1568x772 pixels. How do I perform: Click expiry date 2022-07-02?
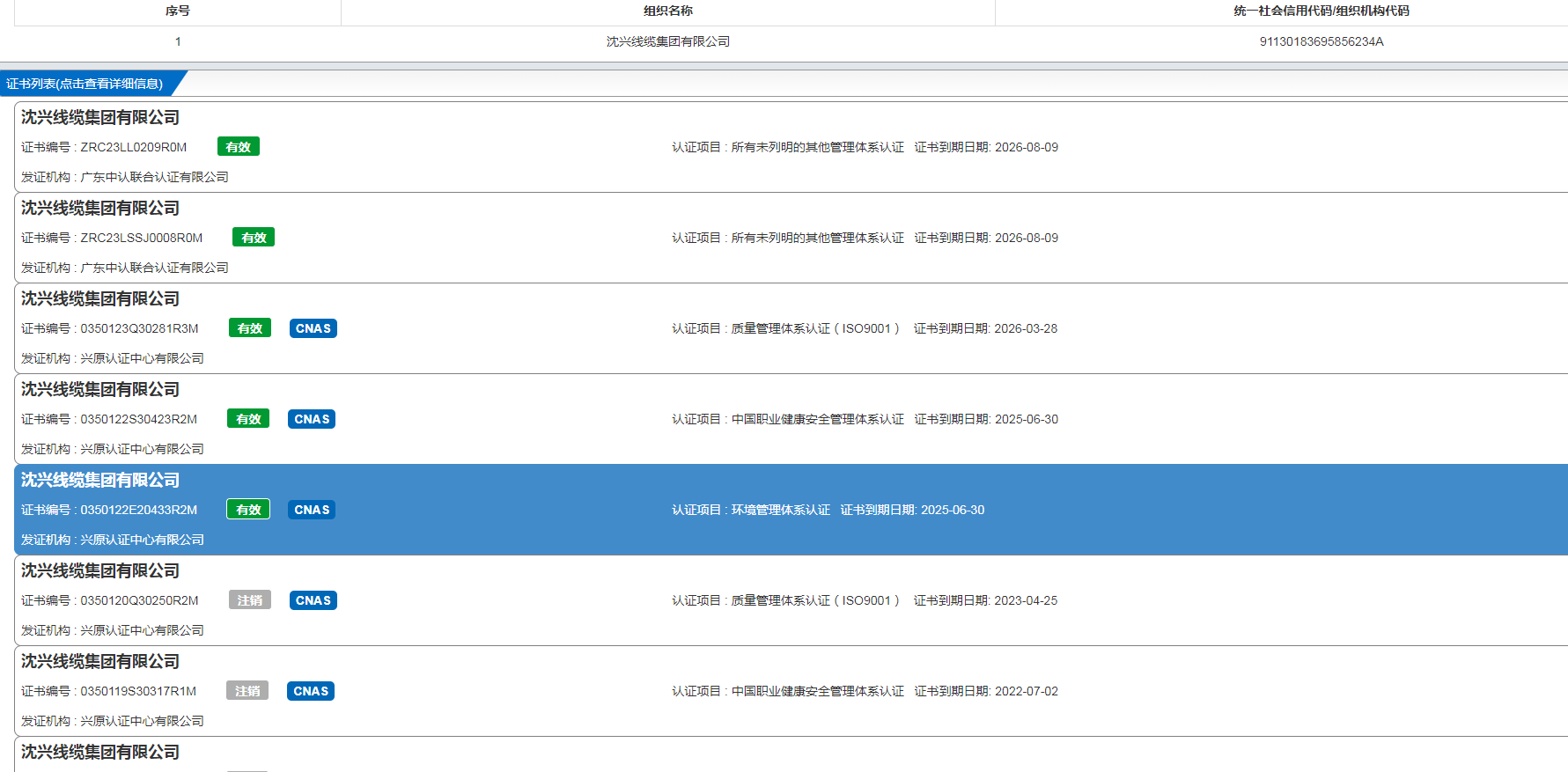point(1027,691)
